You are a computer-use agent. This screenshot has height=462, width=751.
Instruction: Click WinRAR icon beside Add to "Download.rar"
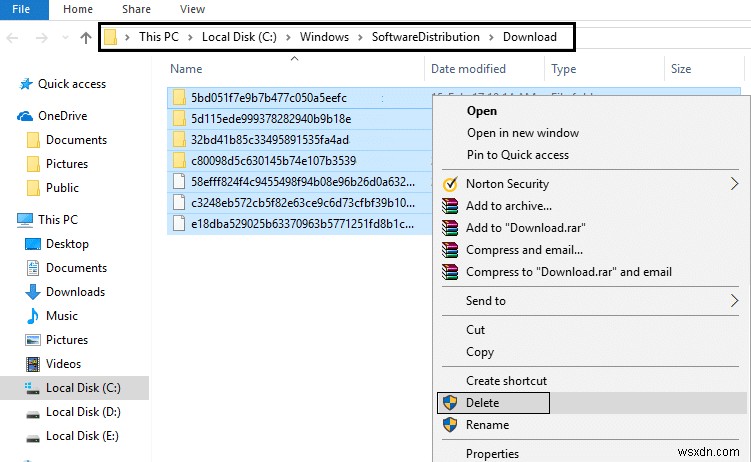[450, 228]
